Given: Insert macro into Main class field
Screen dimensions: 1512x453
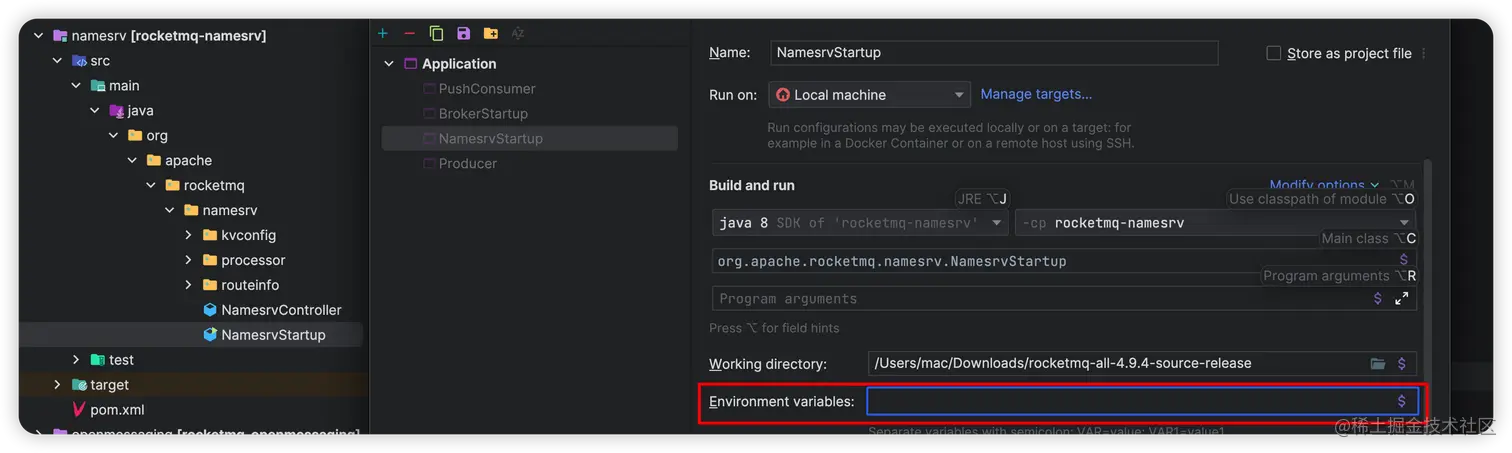Looking at the screenshot, I should coord(1403,259).
